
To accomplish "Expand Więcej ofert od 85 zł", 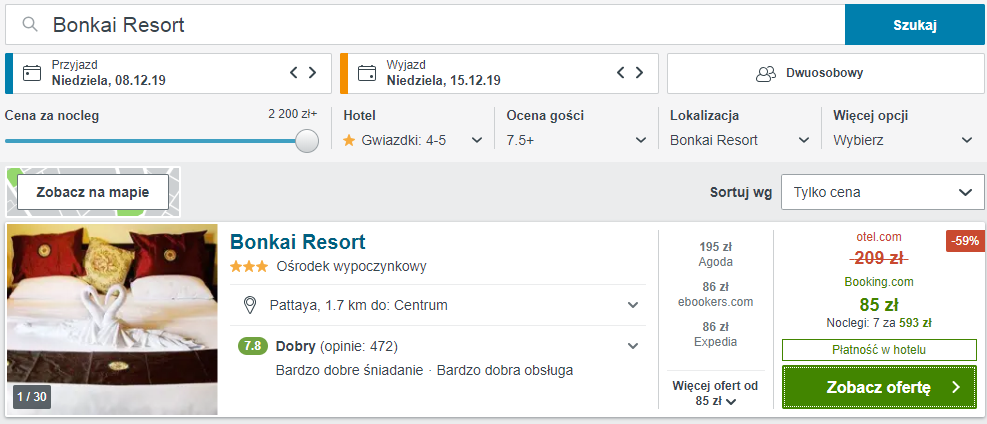I will tap(716, 393).
